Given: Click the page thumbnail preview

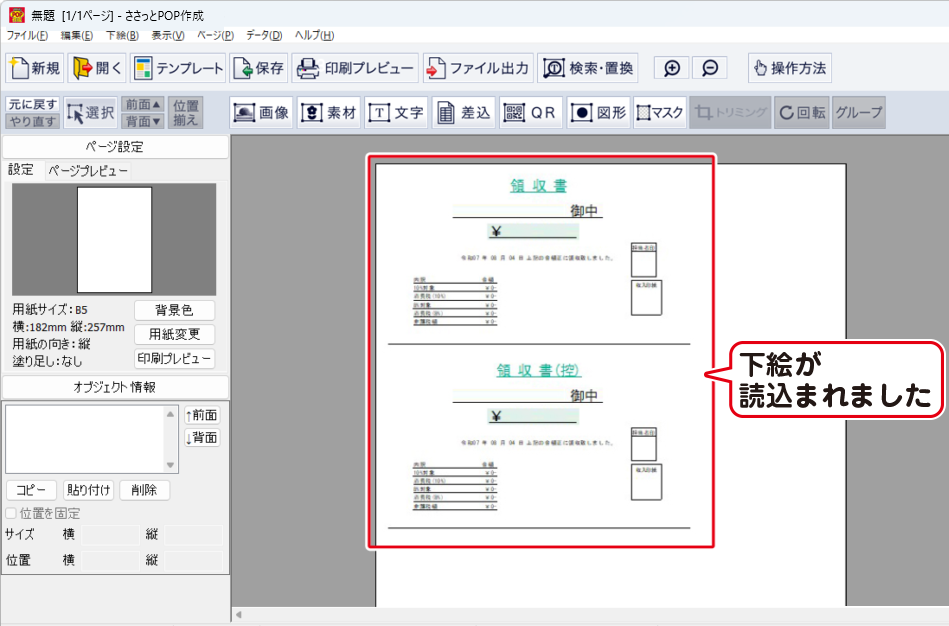Looking at the screenshot, I should tap(114, 239).
